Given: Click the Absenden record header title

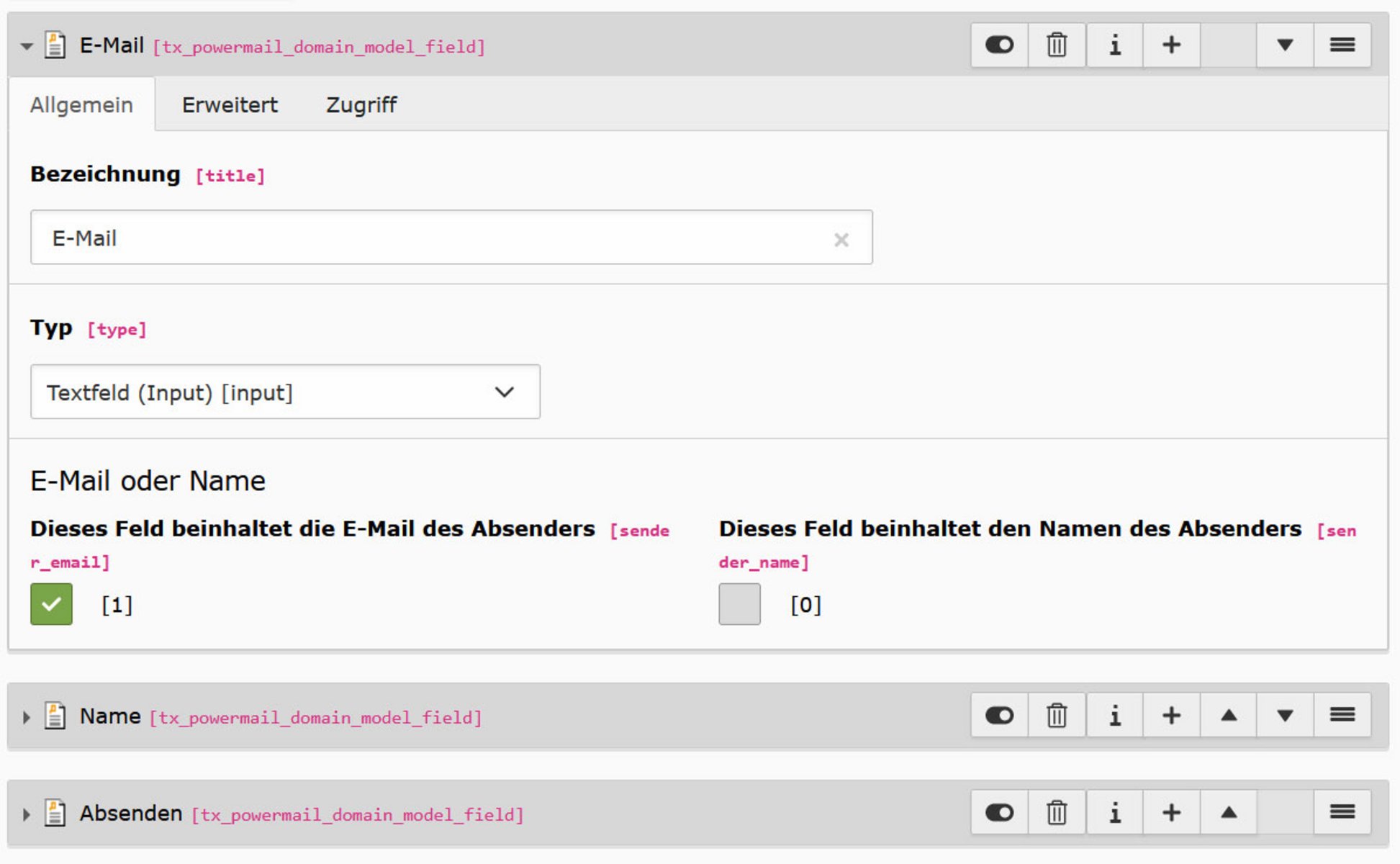Looking at the screenshot, I should 131,813.
